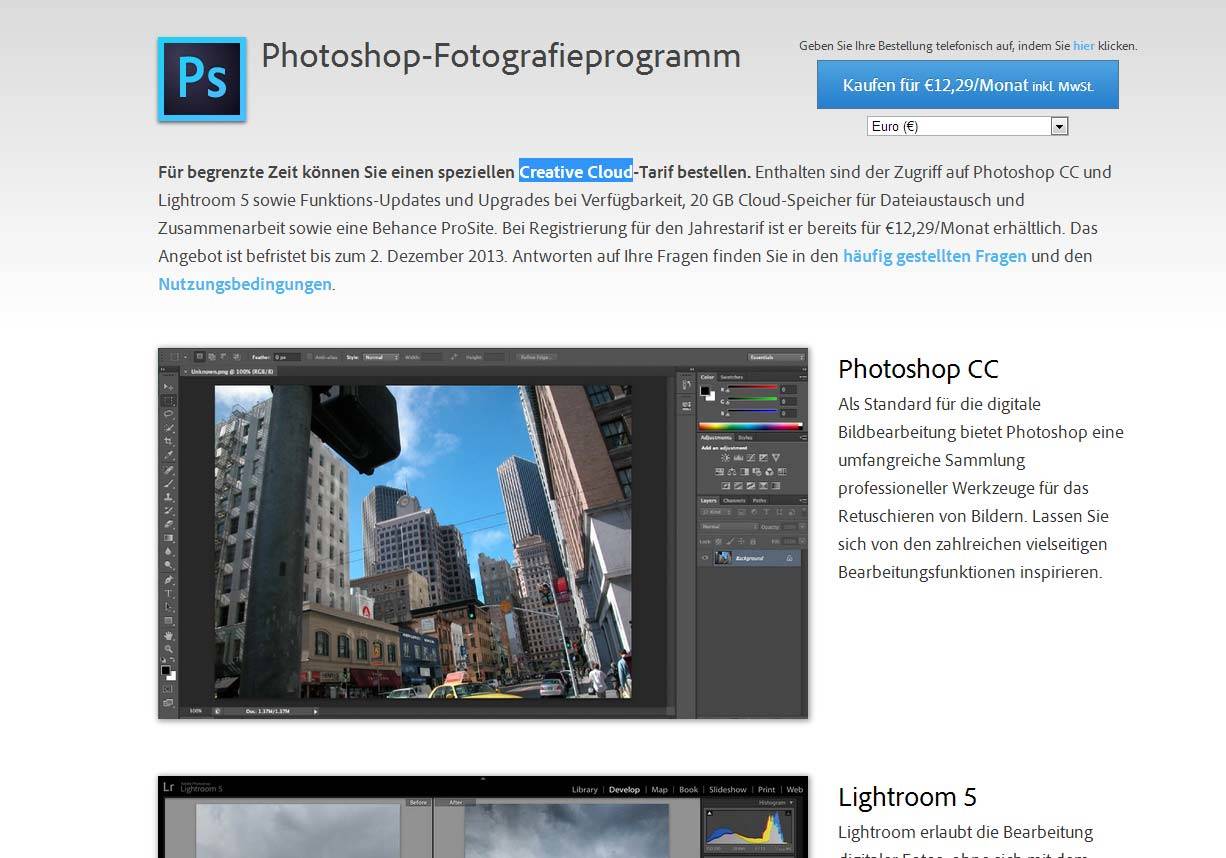Click the foreground color swatch in toolbar
The image size is (1226, 858).
coord(166,670)
